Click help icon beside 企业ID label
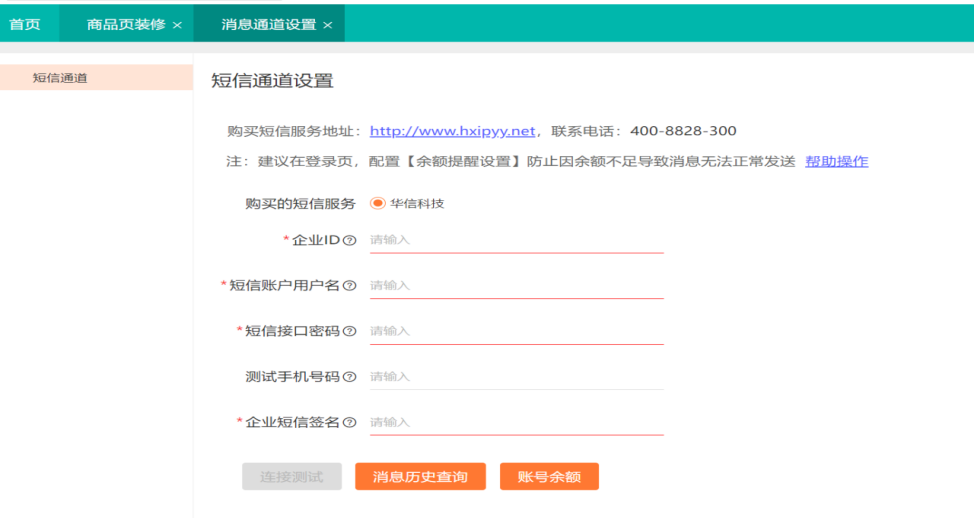975x519 pixels. (350, 240)
